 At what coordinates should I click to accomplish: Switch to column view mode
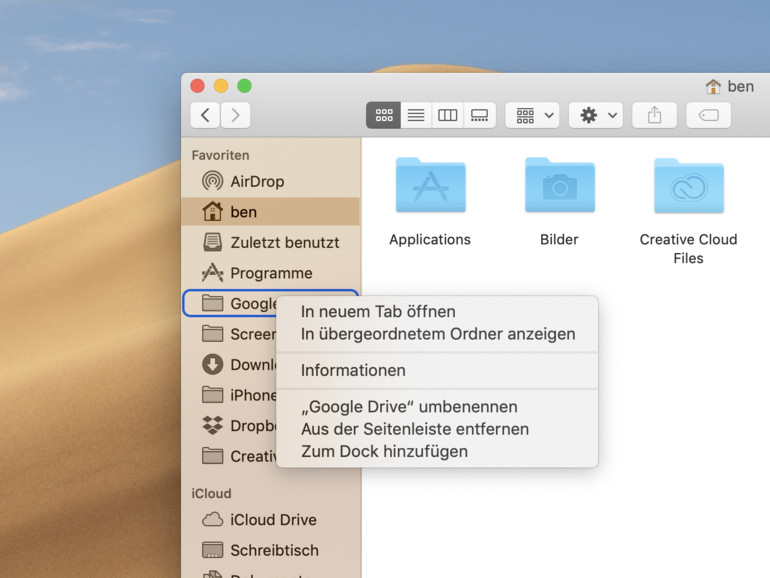point(448,115)
